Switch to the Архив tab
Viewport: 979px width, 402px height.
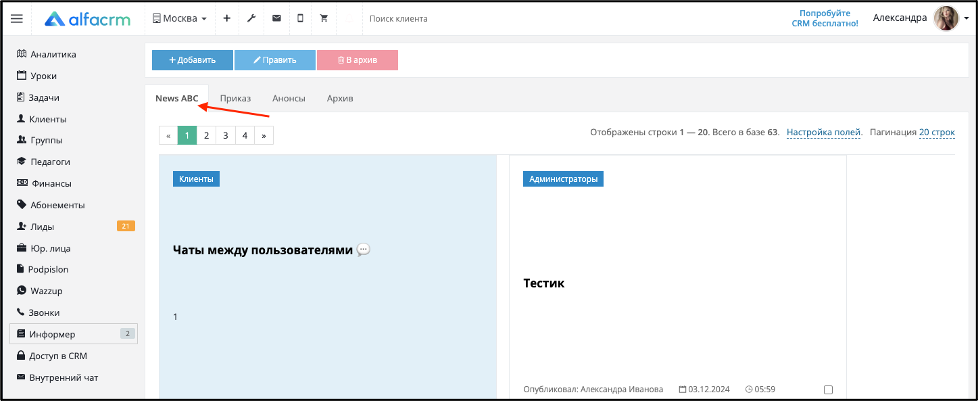tap(340, 98)
